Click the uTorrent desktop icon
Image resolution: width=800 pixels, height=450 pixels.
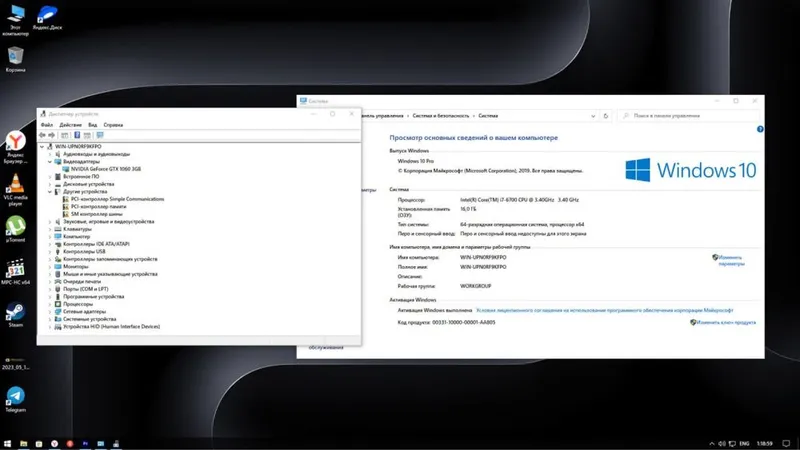click(x=15, y=229)
